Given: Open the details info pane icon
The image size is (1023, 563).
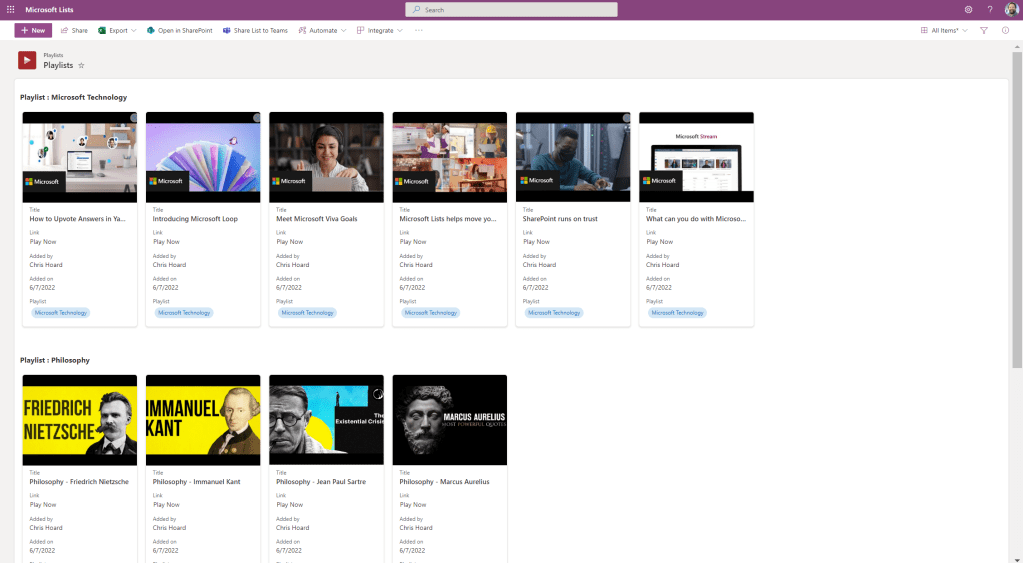Looking at the screenshot, I should pyautogui.click(x=1005, y=31).
